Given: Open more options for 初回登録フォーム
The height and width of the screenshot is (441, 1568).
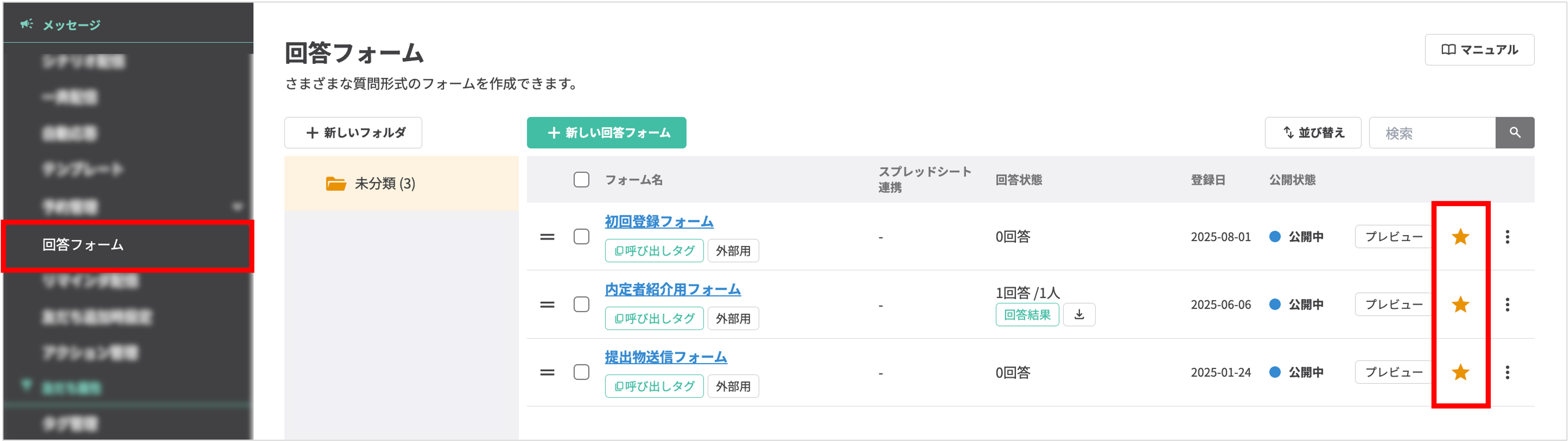Looking at the screenshot, I should click(x=1507, y=237).
